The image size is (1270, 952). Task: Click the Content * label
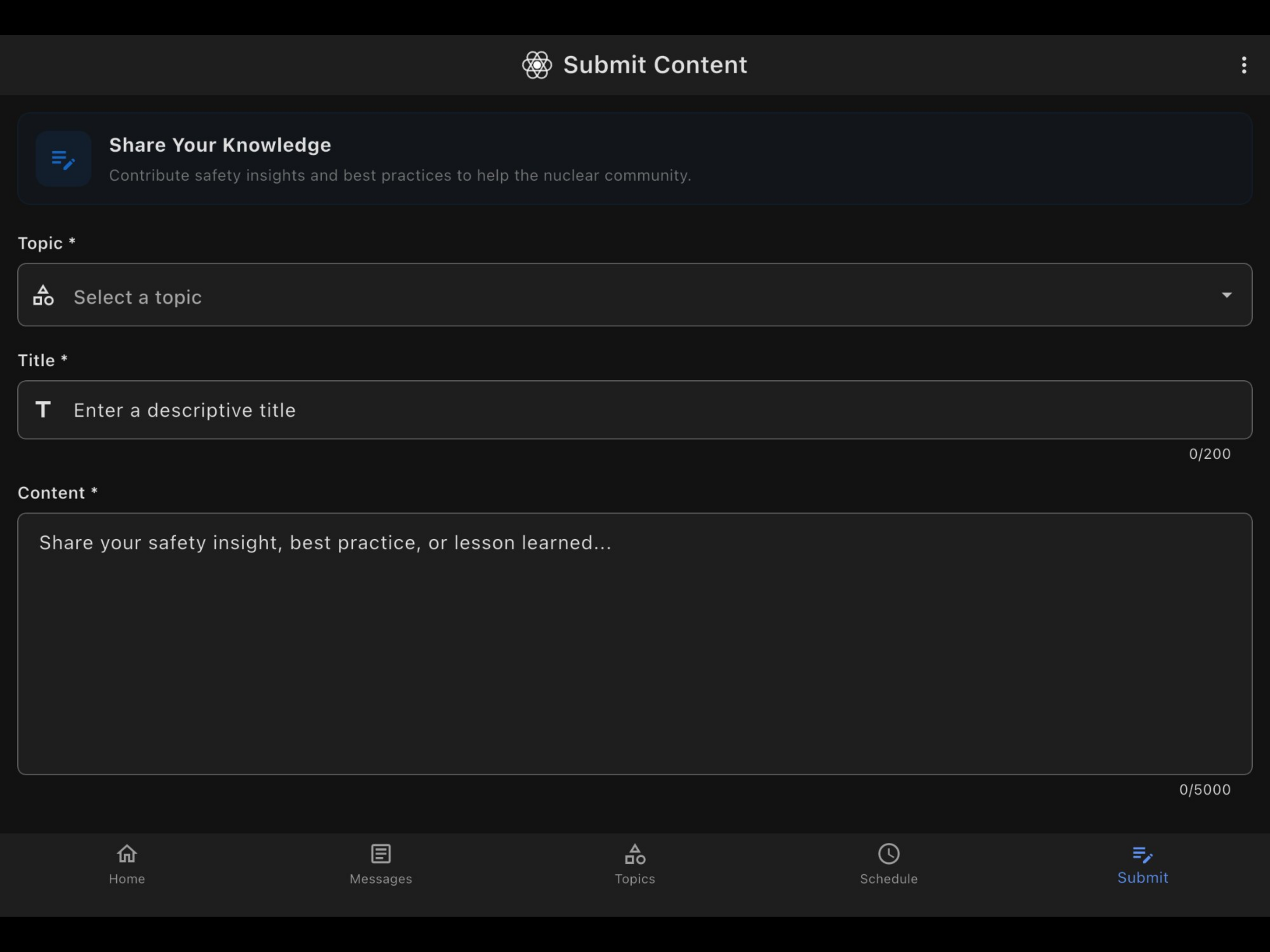coord(58,493)
